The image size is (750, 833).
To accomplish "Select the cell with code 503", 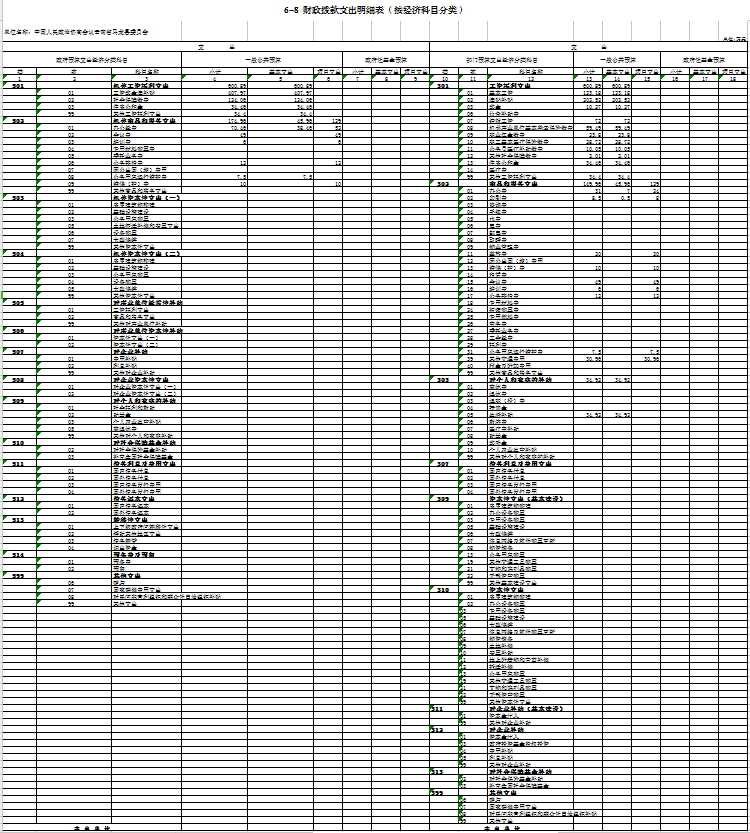I will pyautogui.click(x=19, y=198).
